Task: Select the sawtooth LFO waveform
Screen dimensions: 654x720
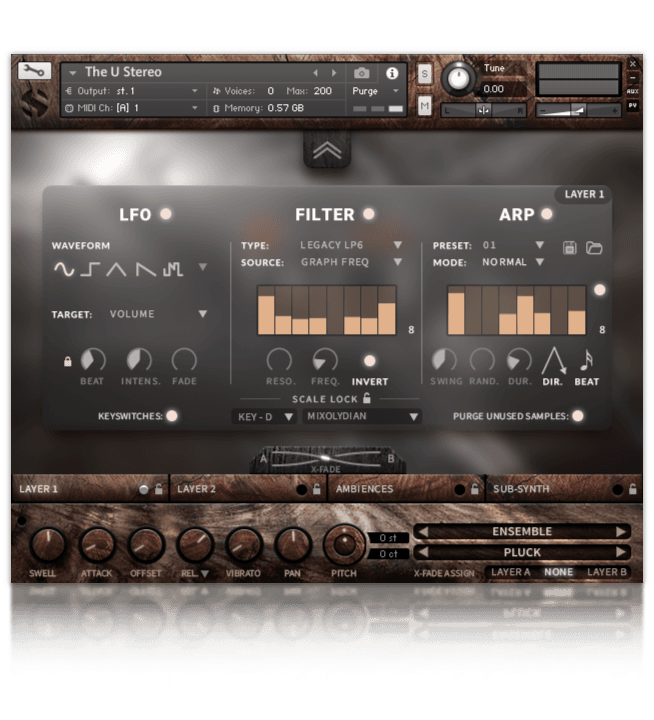Action: (146, 269)
